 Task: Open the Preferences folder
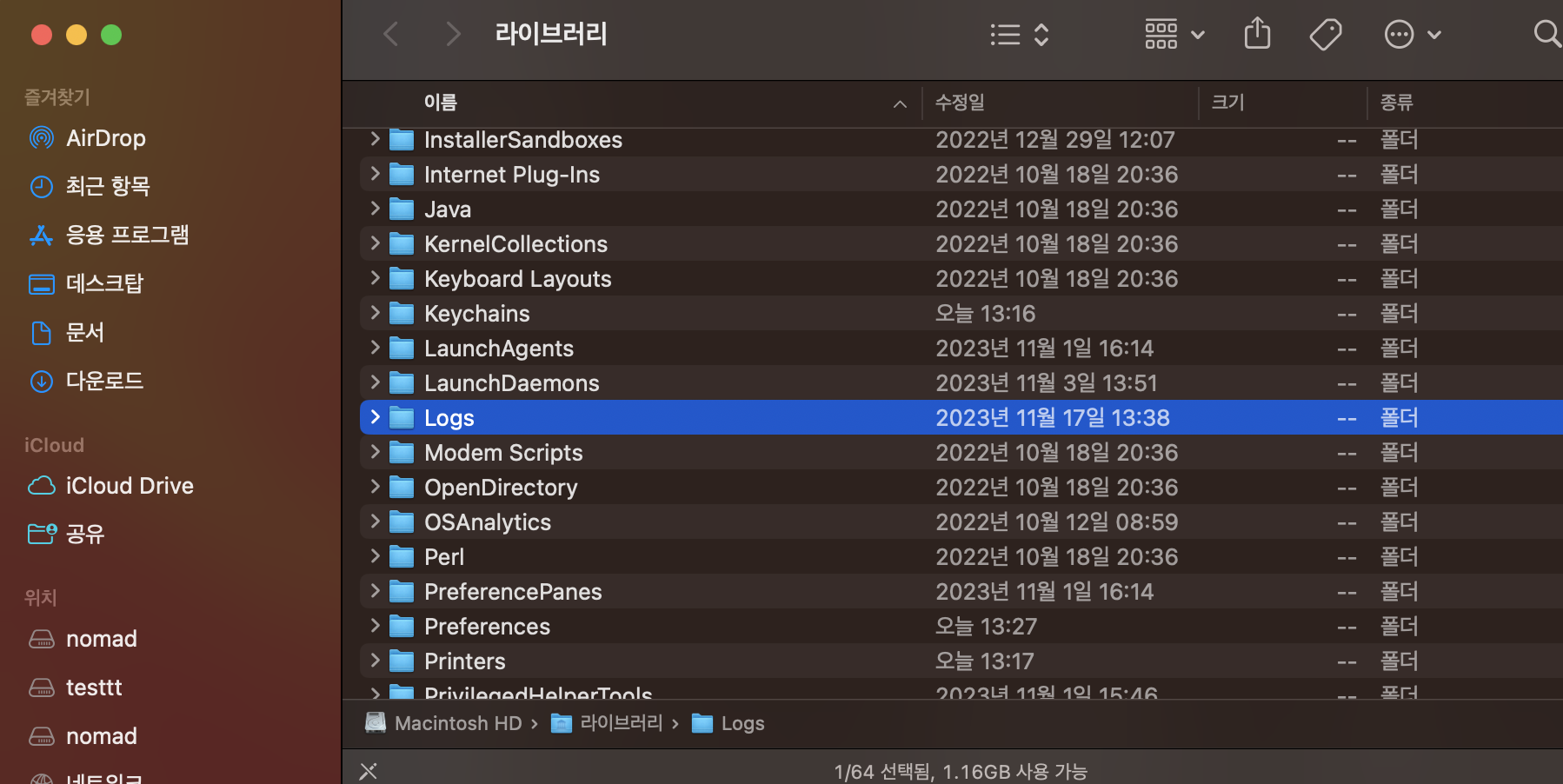(487, 625)
